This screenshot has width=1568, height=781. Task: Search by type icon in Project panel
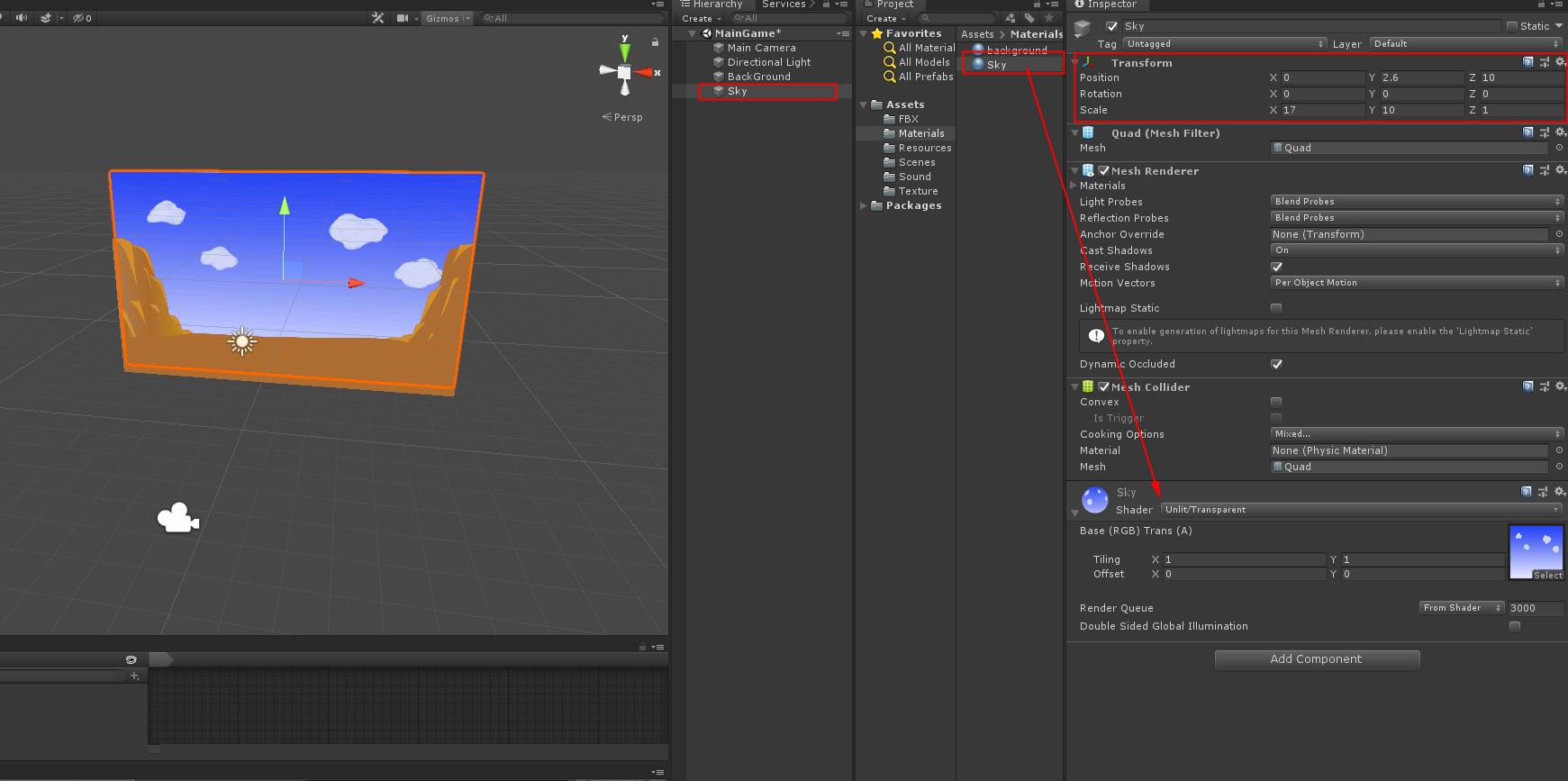pyautogui.click(x=1011, y=17)
